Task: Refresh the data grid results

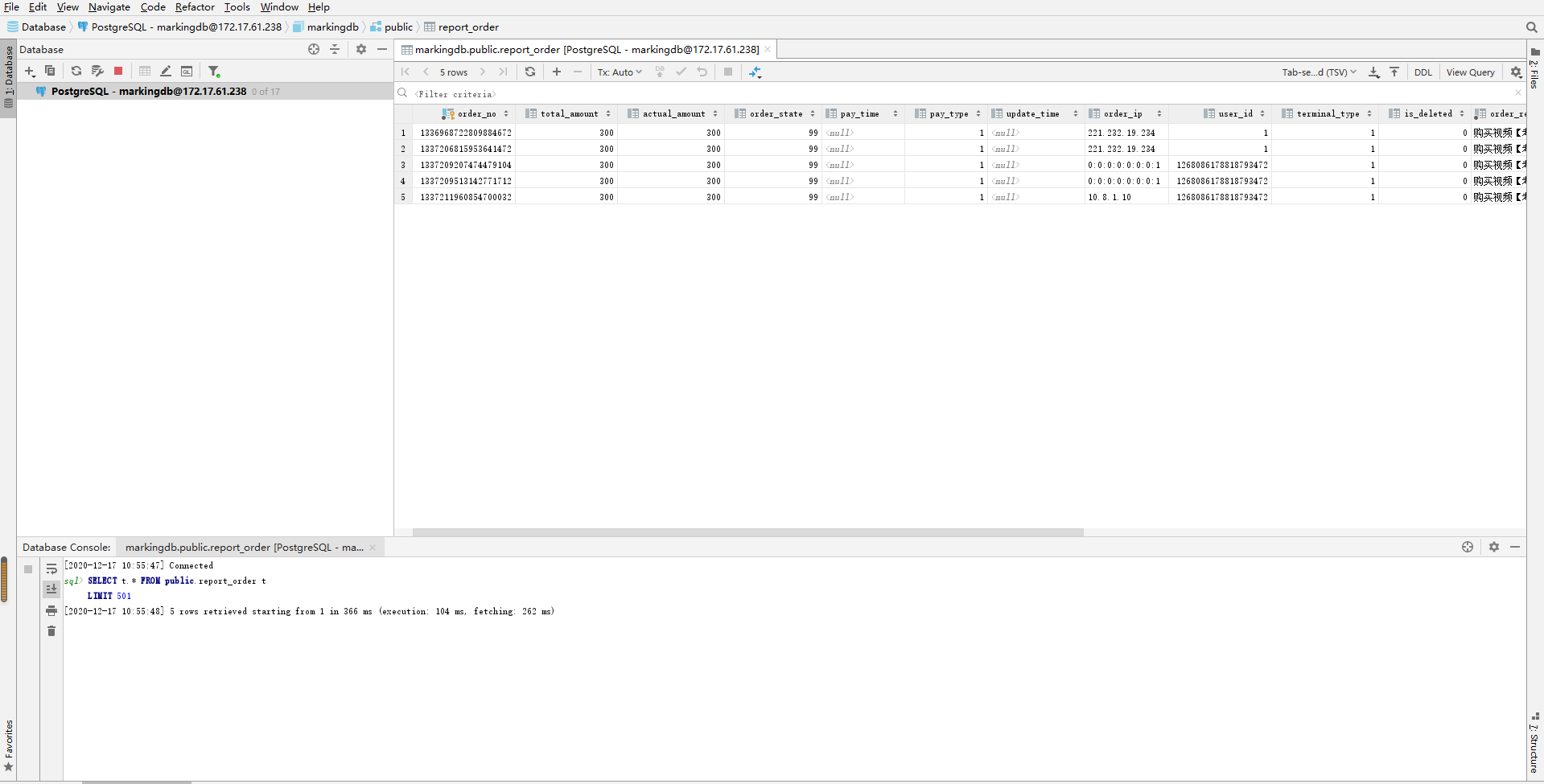Action: click(530, 72)
